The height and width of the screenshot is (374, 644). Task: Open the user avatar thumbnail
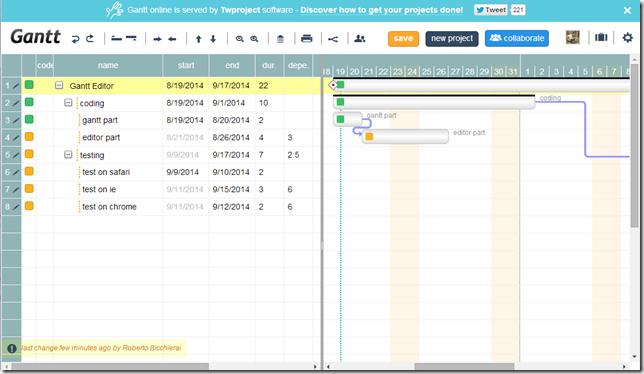coord(573,38)
